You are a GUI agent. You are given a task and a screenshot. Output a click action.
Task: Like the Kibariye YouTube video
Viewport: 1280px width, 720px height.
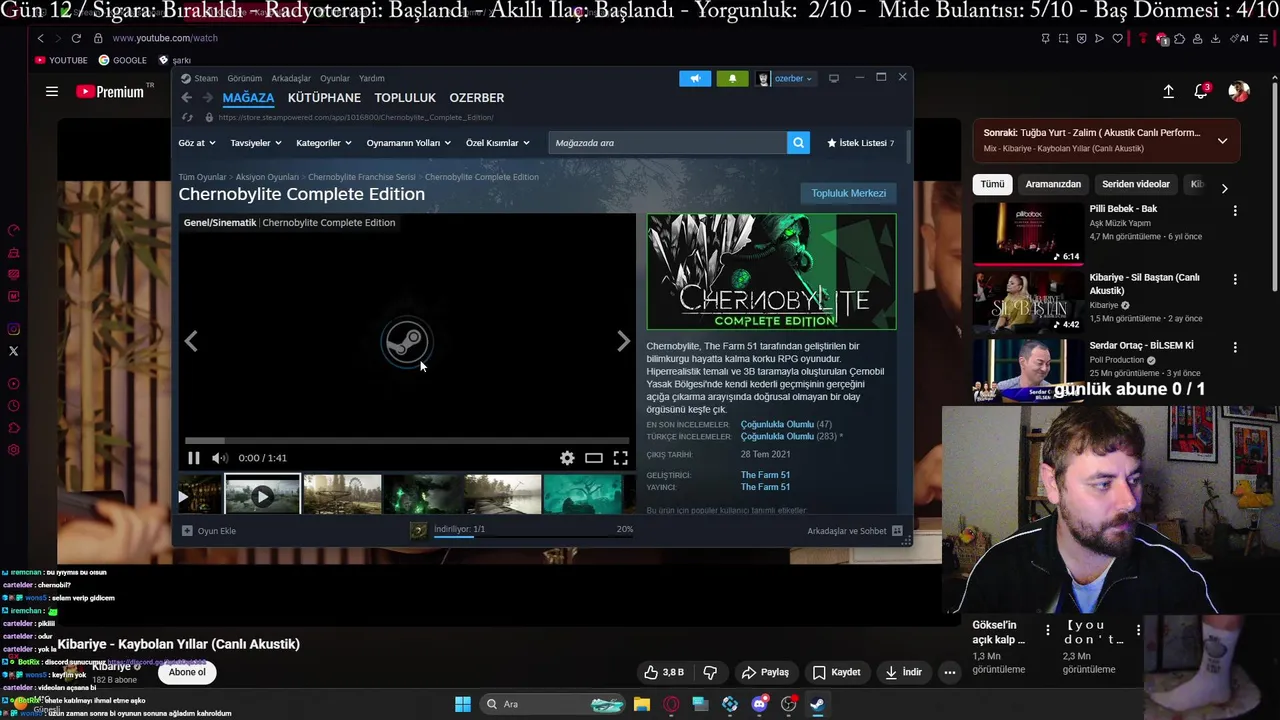click(x=664, y=672)
